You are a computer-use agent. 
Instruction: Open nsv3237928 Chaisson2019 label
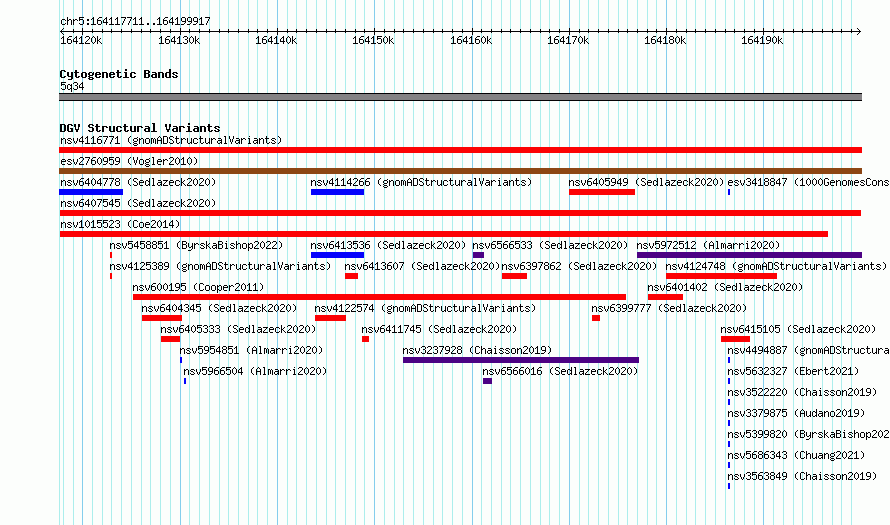point(477,350)
